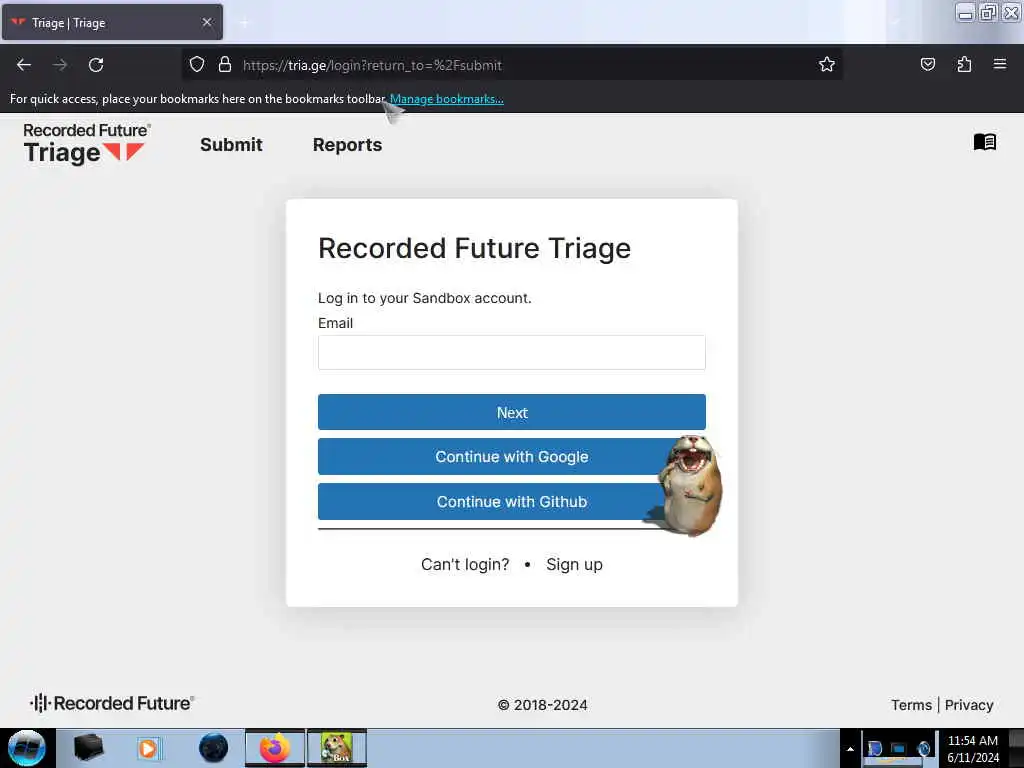Open the Windows Start menu
The height and width of the screenshot is (768, 1024).
point(27,748)
